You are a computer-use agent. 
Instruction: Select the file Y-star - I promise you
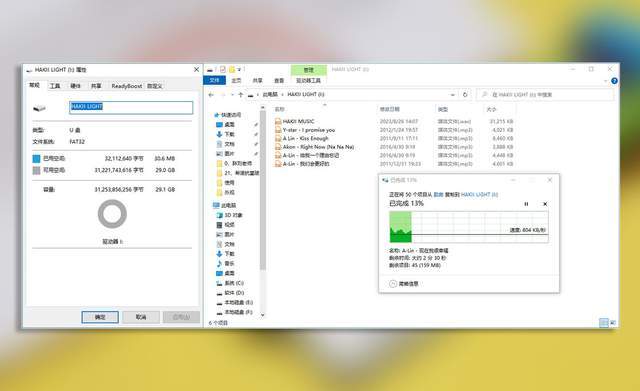[x=309, y=130]
